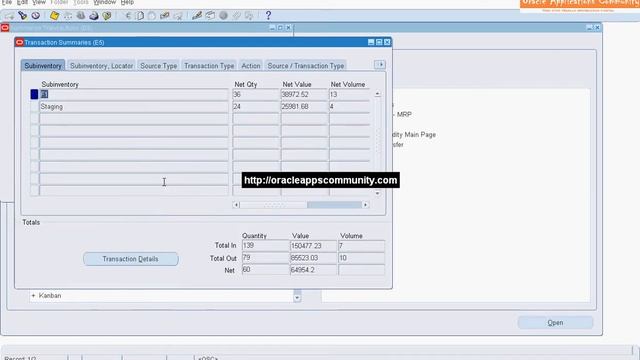Image resolution: width=640 pixels, height=360 pixels.
Task: Click the Folder Tools toolbar icon
Action: click(249, 16)
